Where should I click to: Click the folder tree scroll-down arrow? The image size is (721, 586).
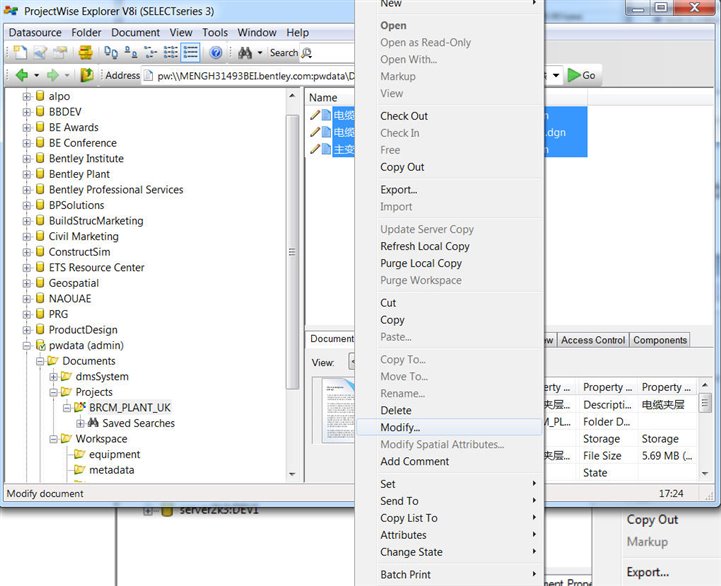point(292,474)
